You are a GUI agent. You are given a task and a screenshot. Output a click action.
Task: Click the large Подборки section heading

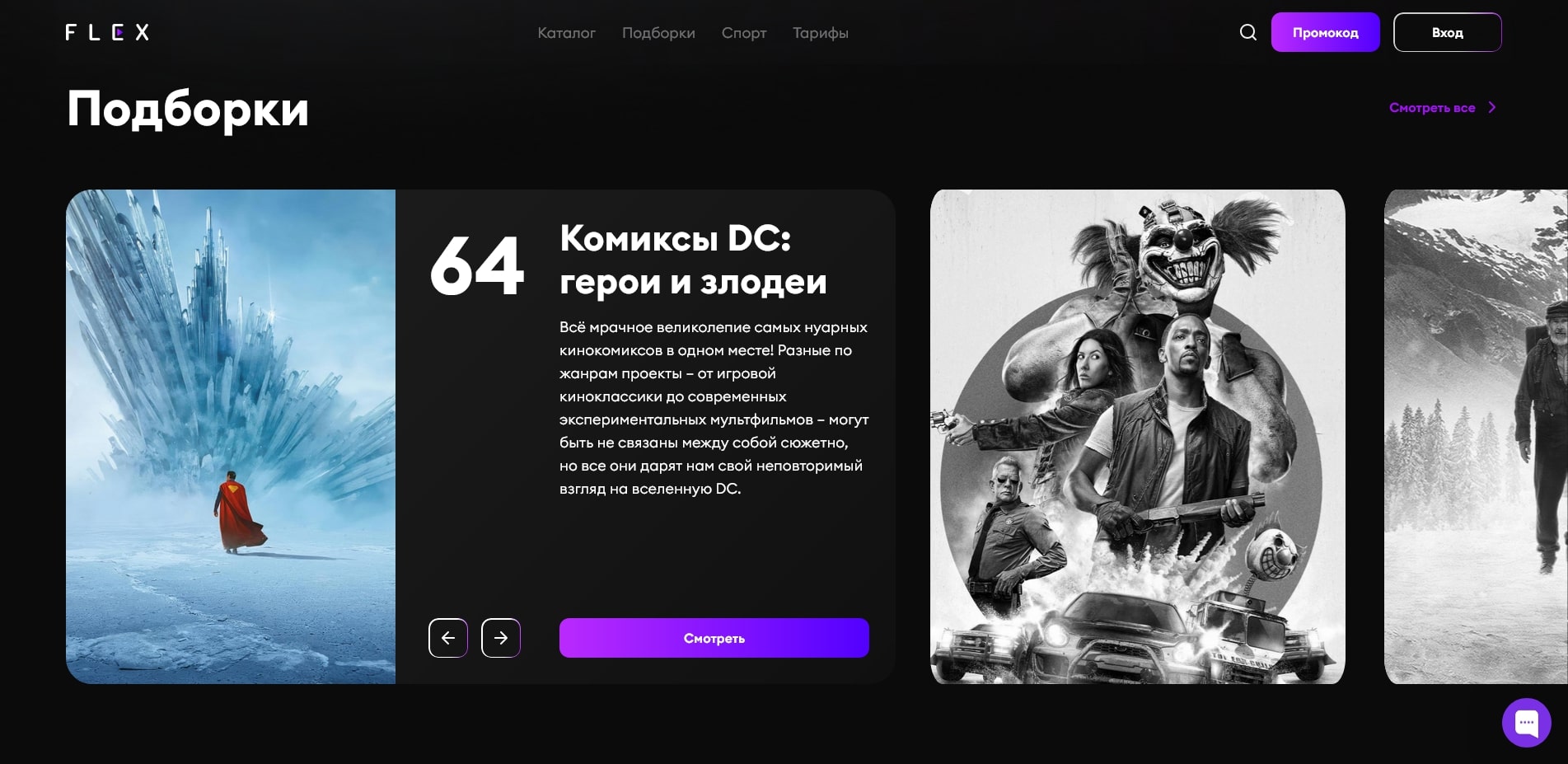pyautogui.click(x=188, y=109)
